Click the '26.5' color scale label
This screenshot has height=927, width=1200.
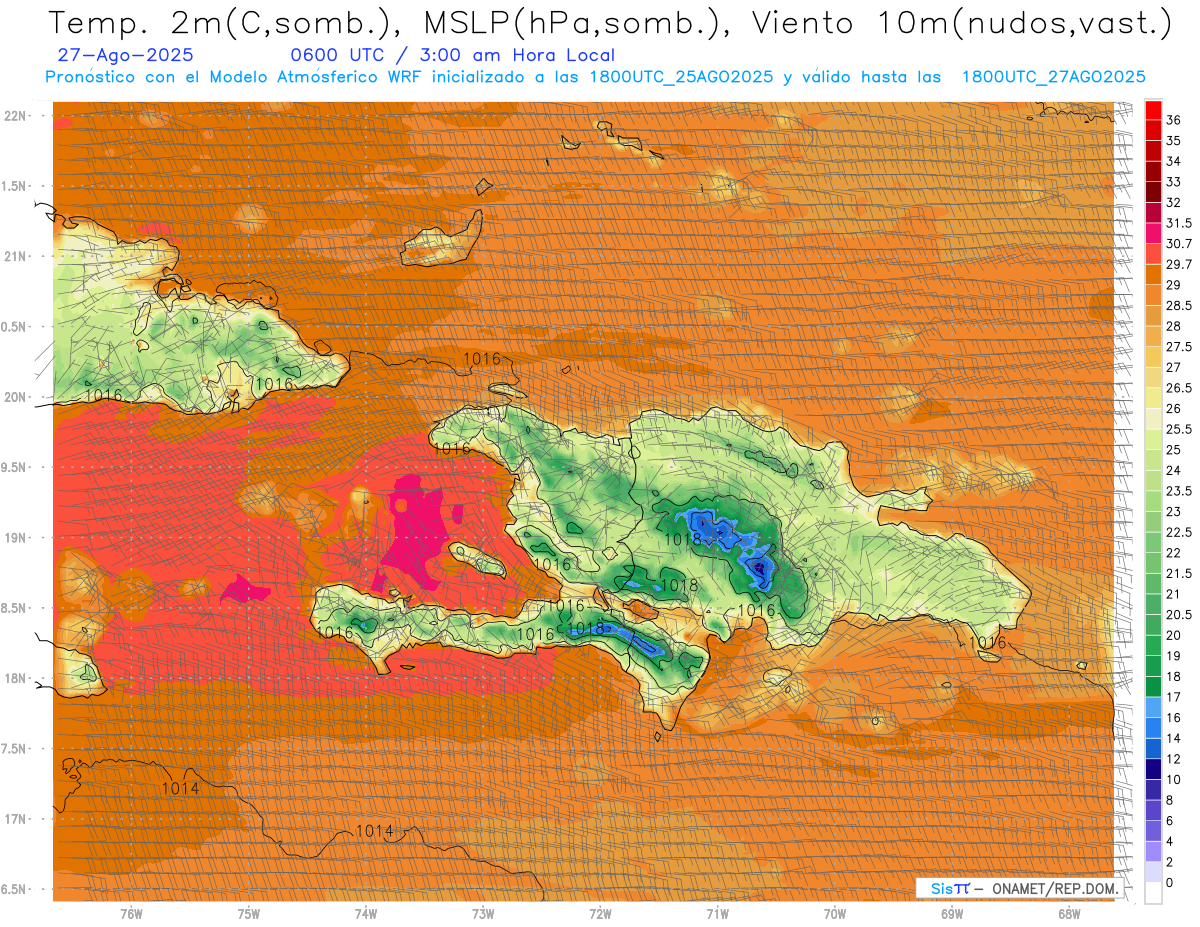[x=1179, y=388]
